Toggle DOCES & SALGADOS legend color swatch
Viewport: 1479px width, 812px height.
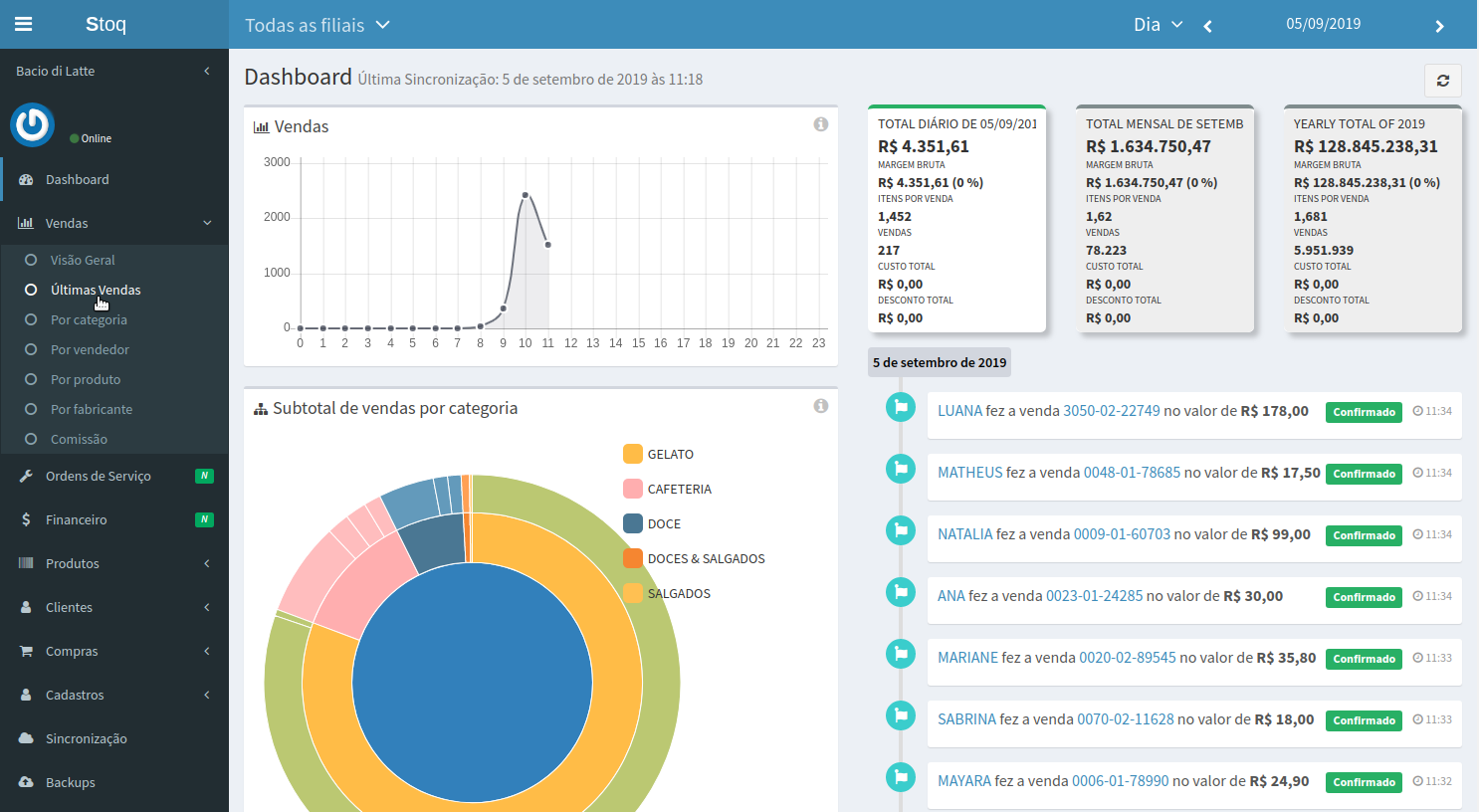click(633, 558)
